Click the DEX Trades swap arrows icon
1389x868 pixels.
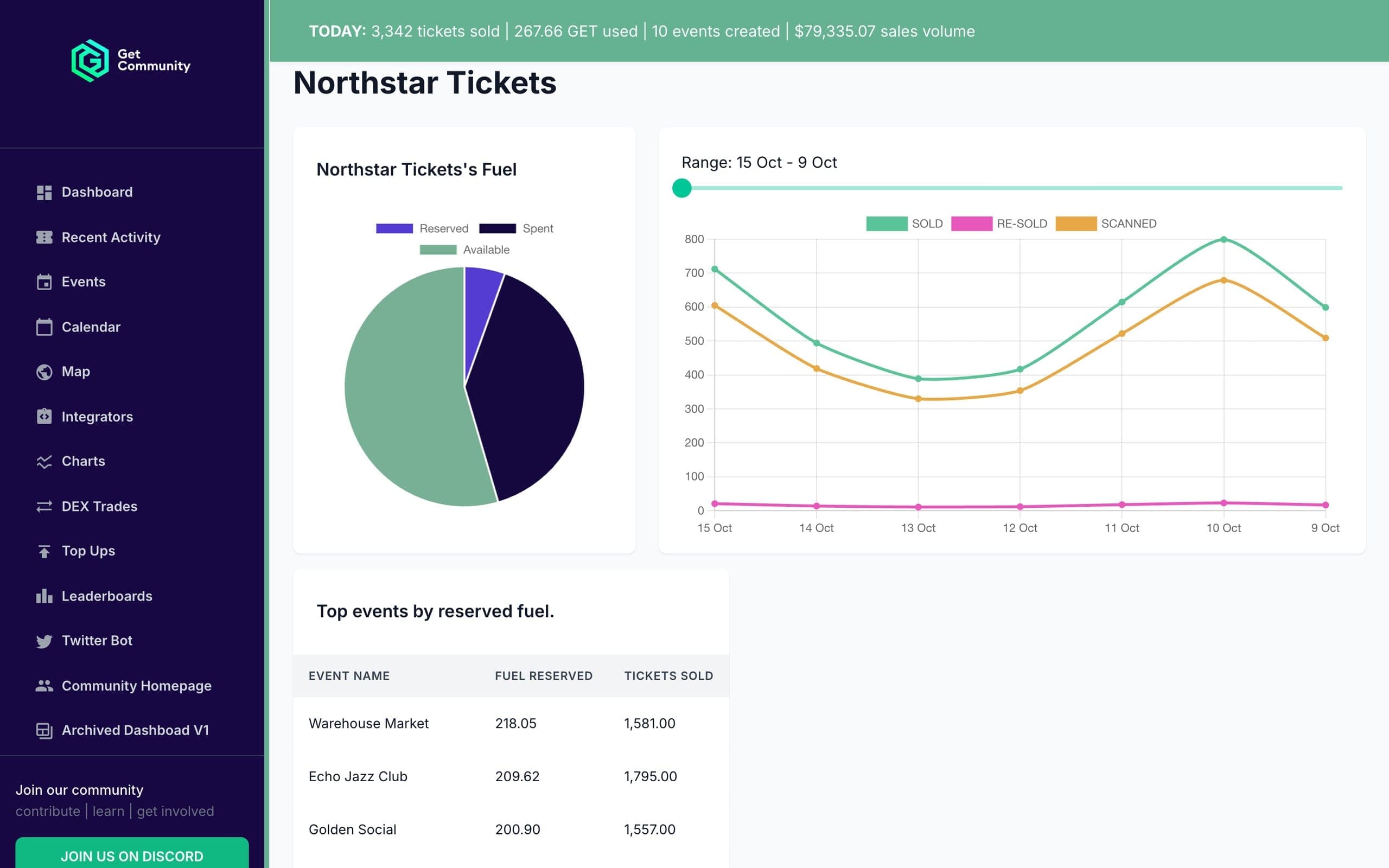[44, 506]
